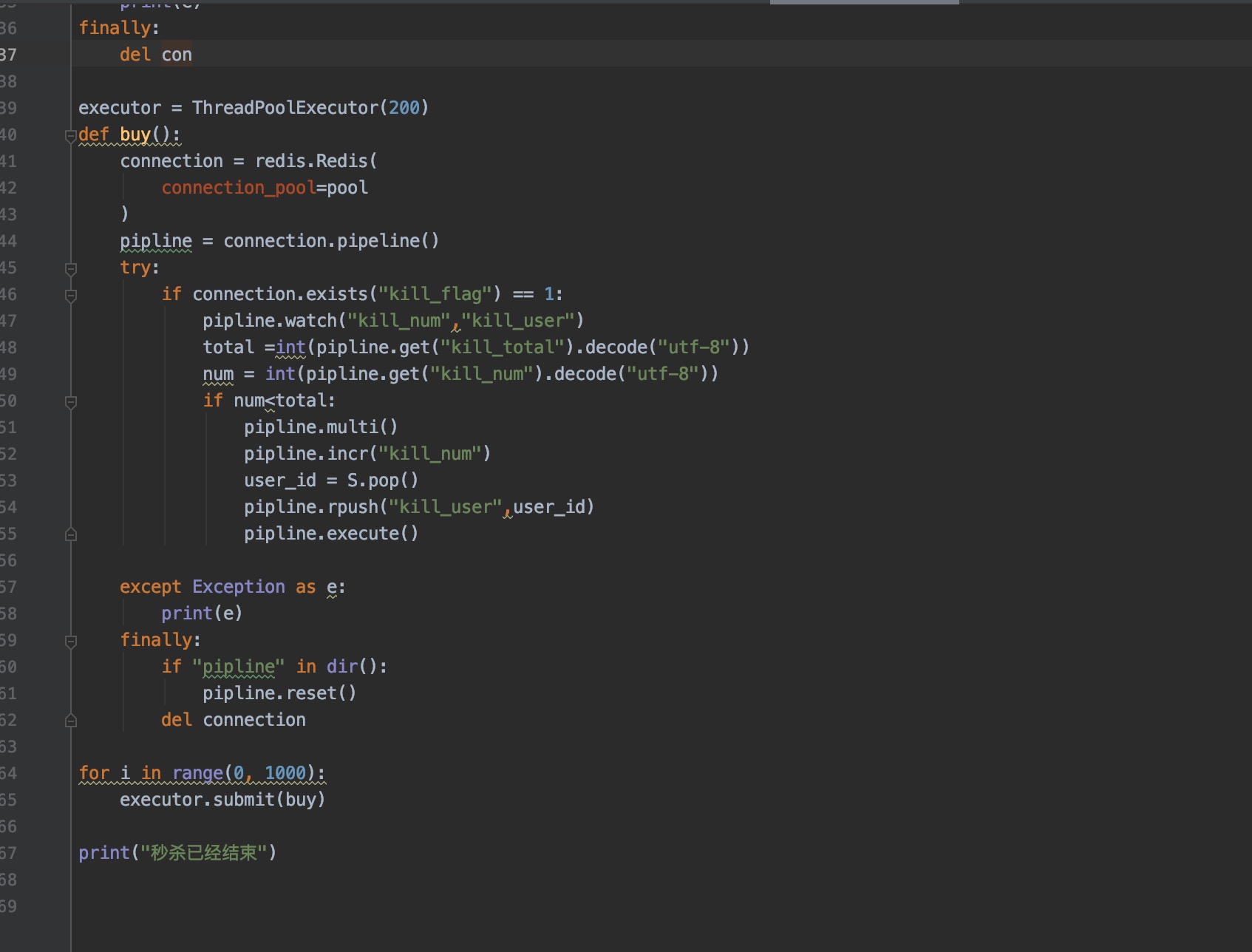The height and width of the screenshot is (952, 1252).
Task: Click the pipline.execute() call
Action: (x=331, y=534)
